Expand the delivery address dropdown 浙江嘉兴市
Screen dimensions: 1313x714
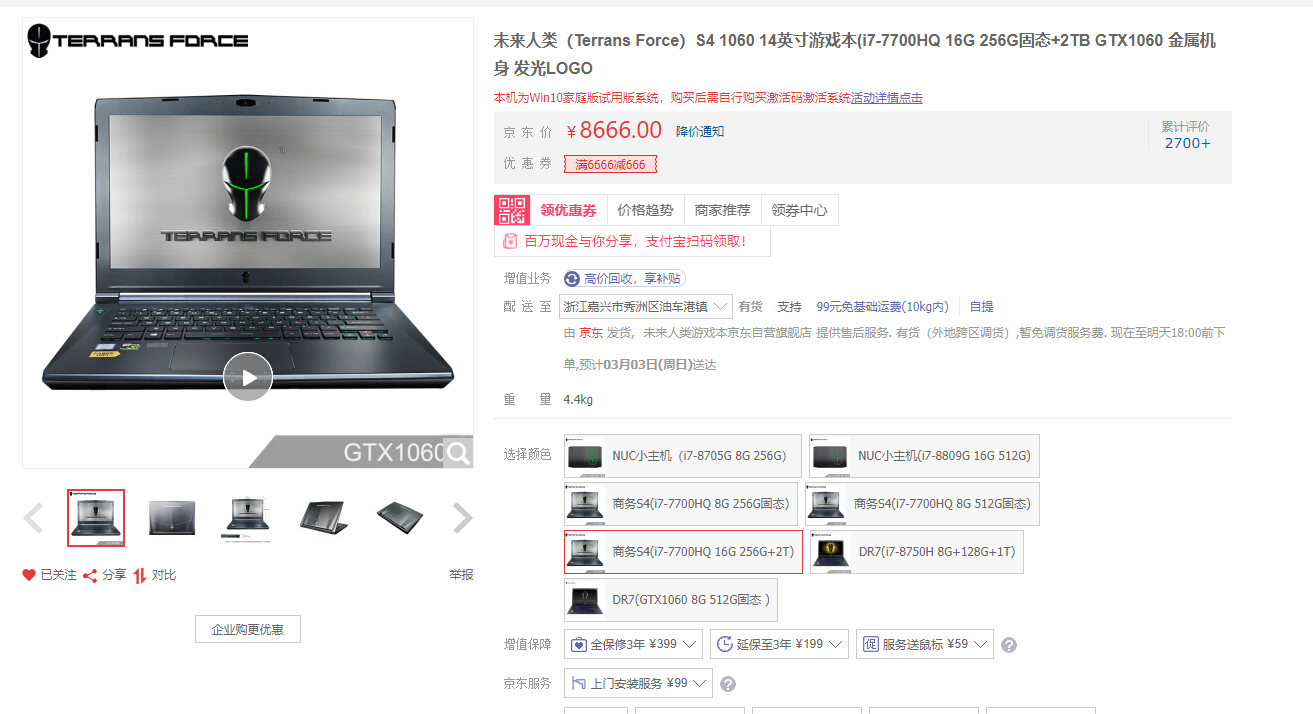click(646, 307)
